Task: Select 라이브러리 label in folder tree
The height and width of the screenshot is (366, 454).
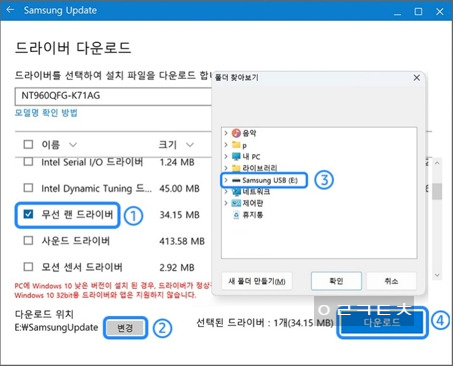Action: pyautogui.click(x=260, y=168)
